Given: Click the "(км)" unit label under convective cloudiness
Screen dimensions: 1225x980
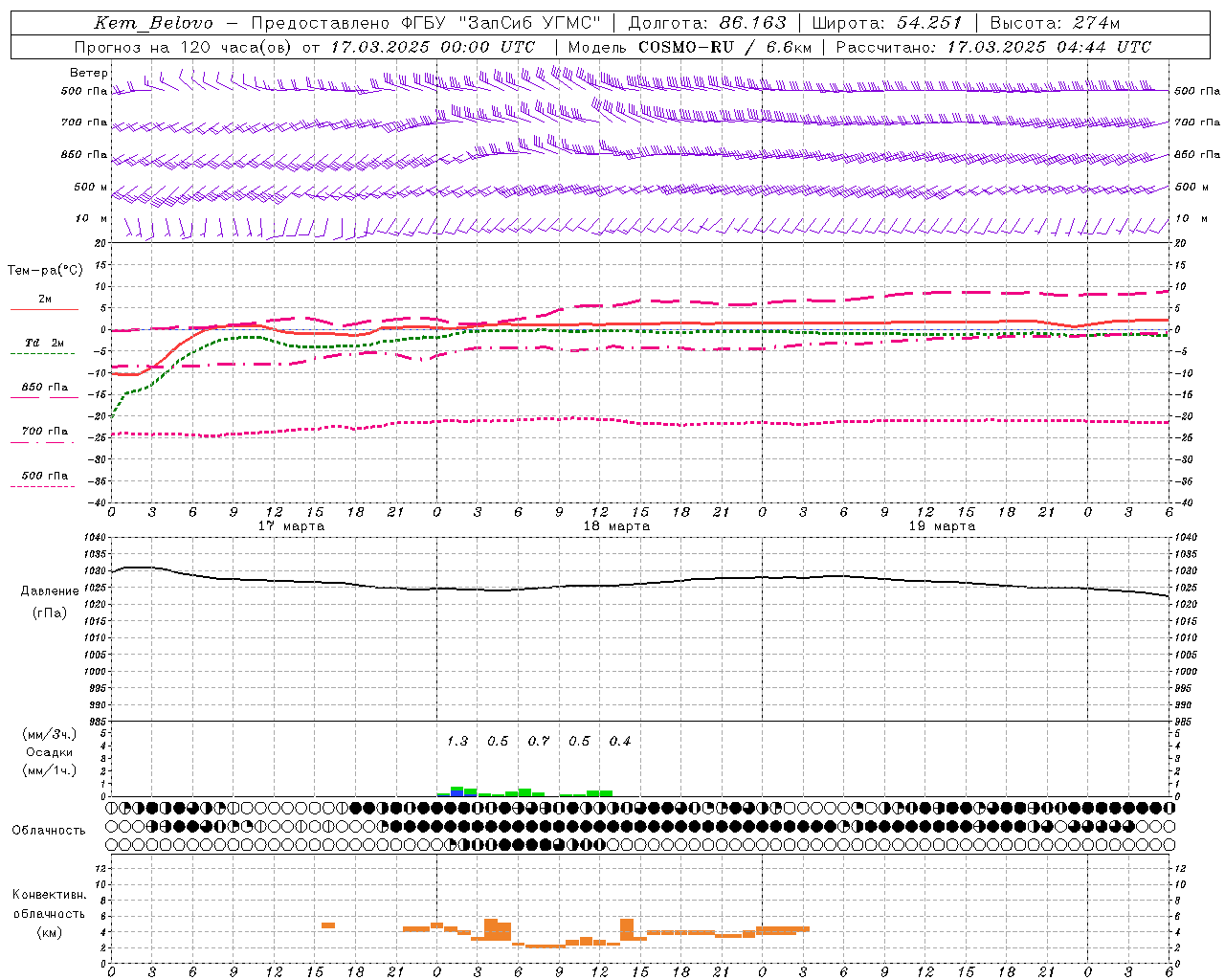Looking at the screenshot, I should 50,932.
